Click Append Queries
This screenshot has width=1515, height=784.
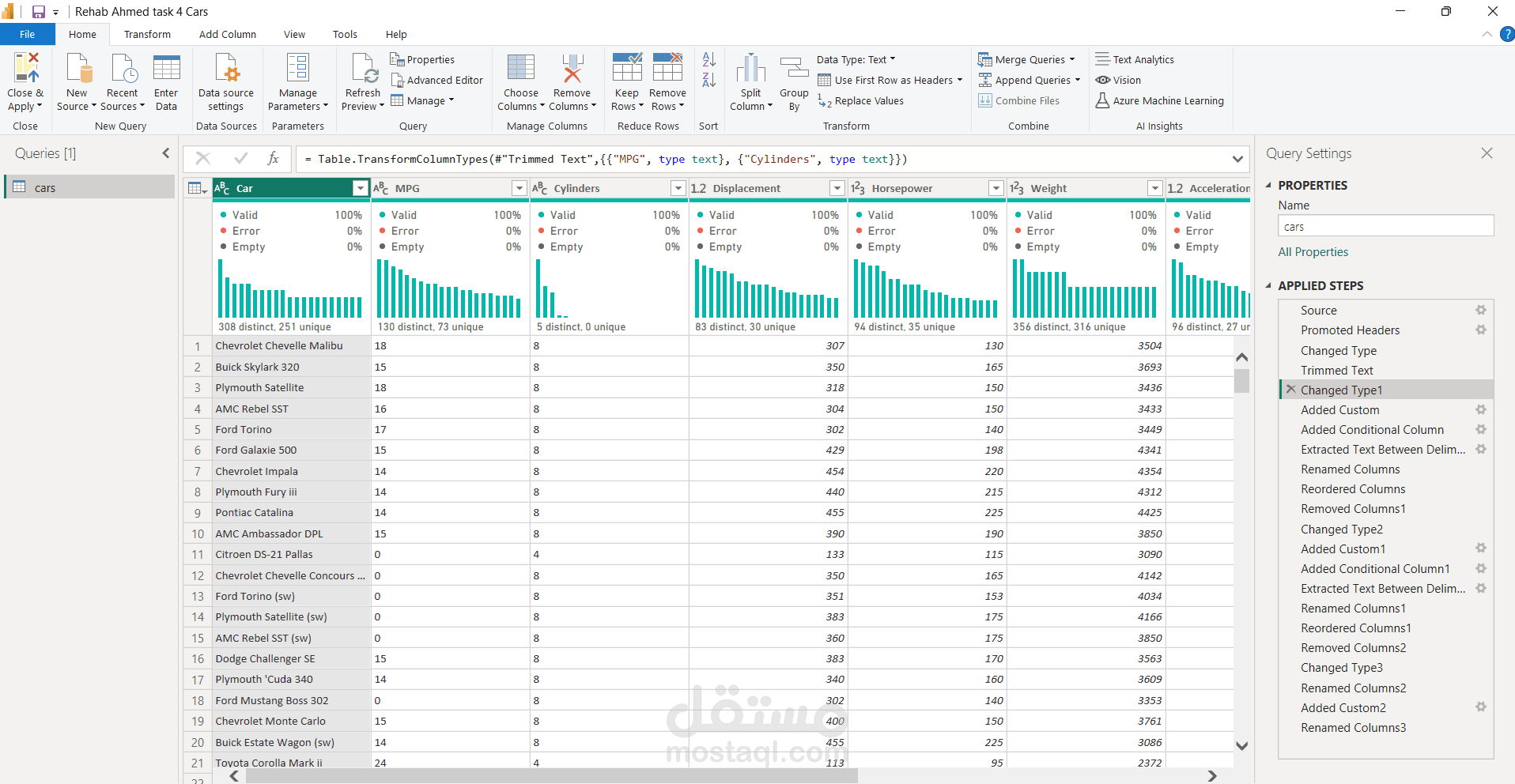click(1030, 80)
